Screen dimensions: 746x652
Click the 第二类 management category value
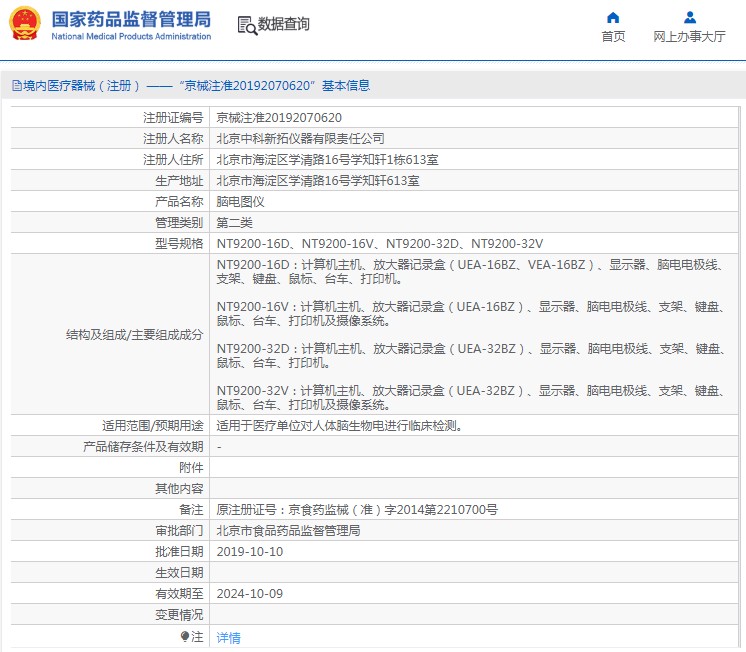235,223
